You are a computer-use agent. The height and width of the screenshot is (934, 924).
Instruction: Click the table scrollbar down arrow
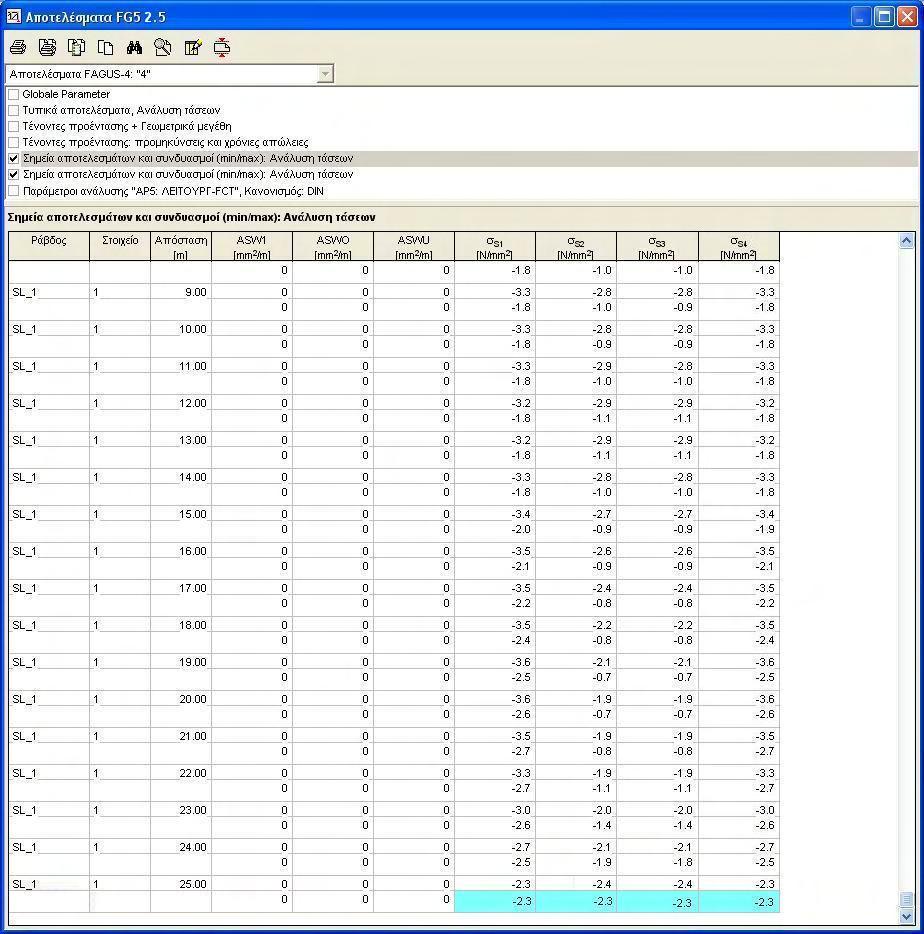coord(906,917)
